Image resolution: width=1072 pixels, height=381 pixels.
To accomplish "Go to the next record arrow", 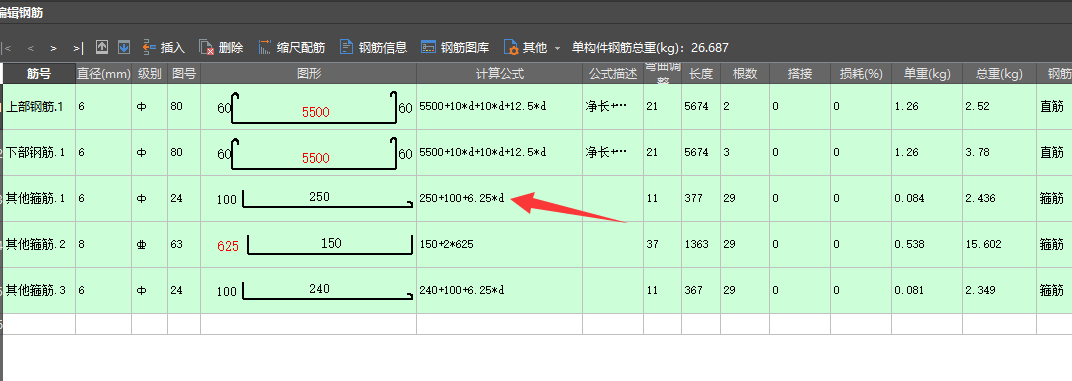I will [53, 48].
